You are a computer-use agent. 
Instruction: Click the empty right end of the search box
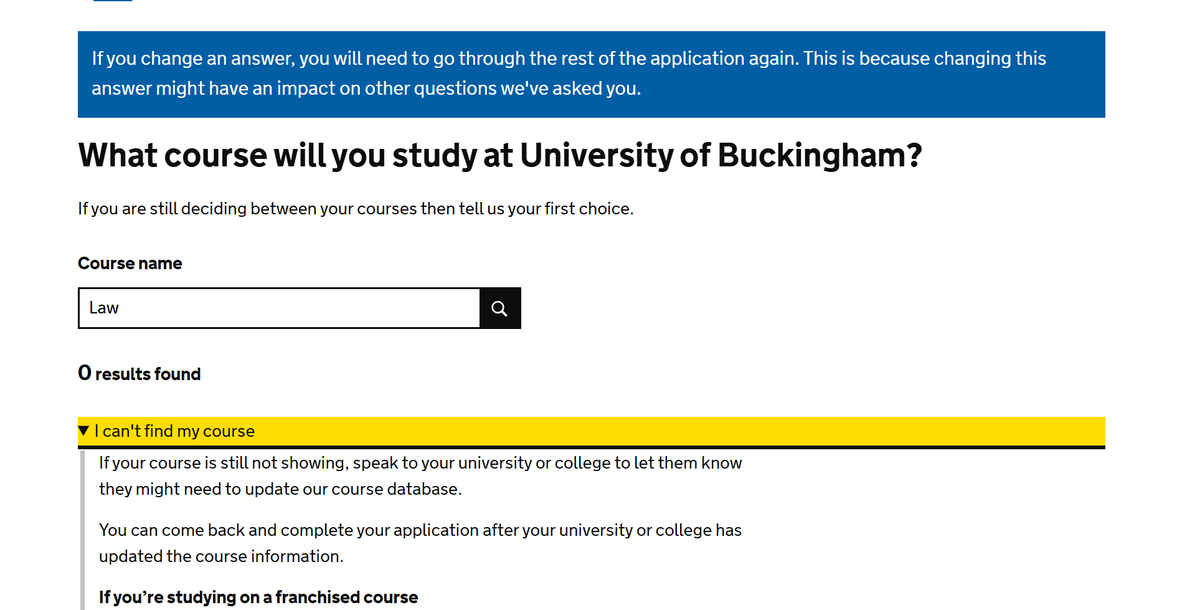point(440,308)
